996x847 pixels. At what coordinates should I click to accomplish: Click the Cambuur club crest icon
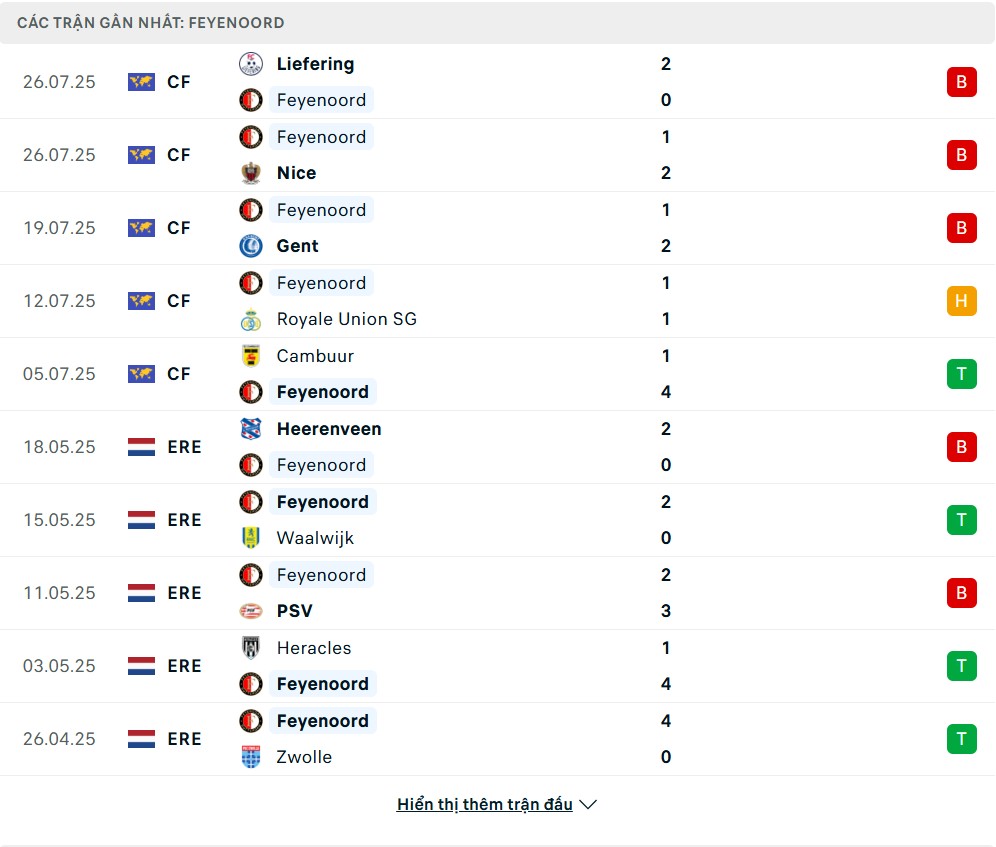(x=251, y=356)
